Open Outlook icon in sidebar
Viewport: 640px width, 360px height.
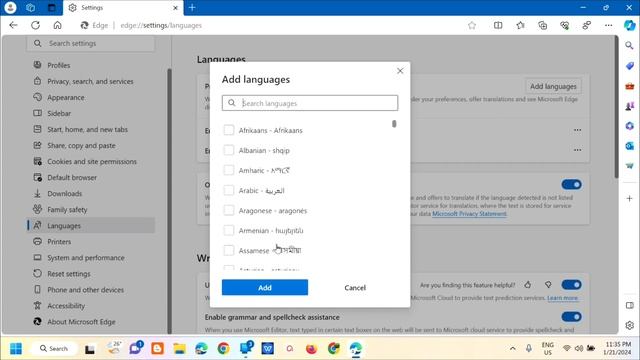point(629,146)
